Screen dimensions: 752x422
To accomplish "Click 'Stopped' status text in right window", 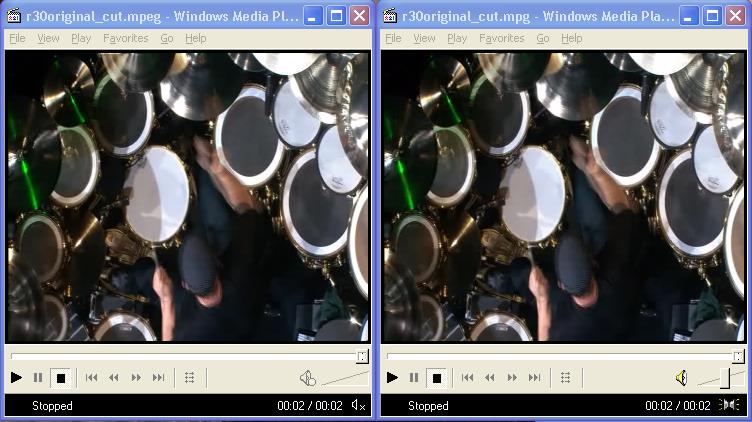I will 428,406.
